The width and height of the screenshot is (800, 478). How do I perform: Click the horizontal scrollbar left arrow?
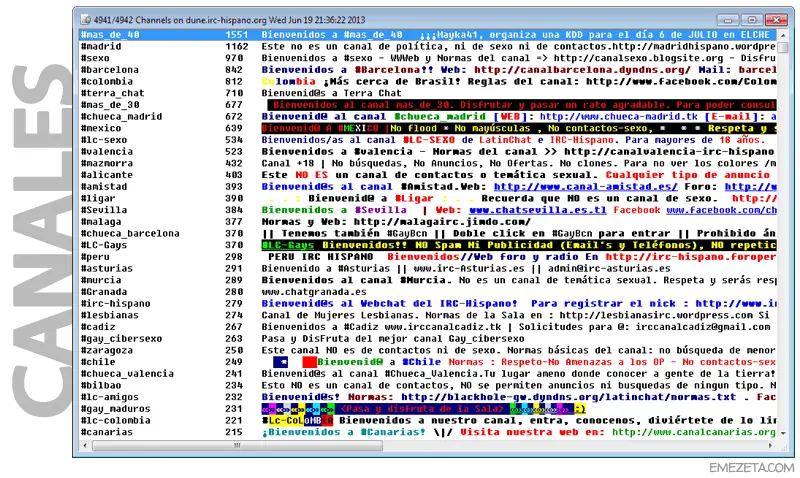[85, 445]
